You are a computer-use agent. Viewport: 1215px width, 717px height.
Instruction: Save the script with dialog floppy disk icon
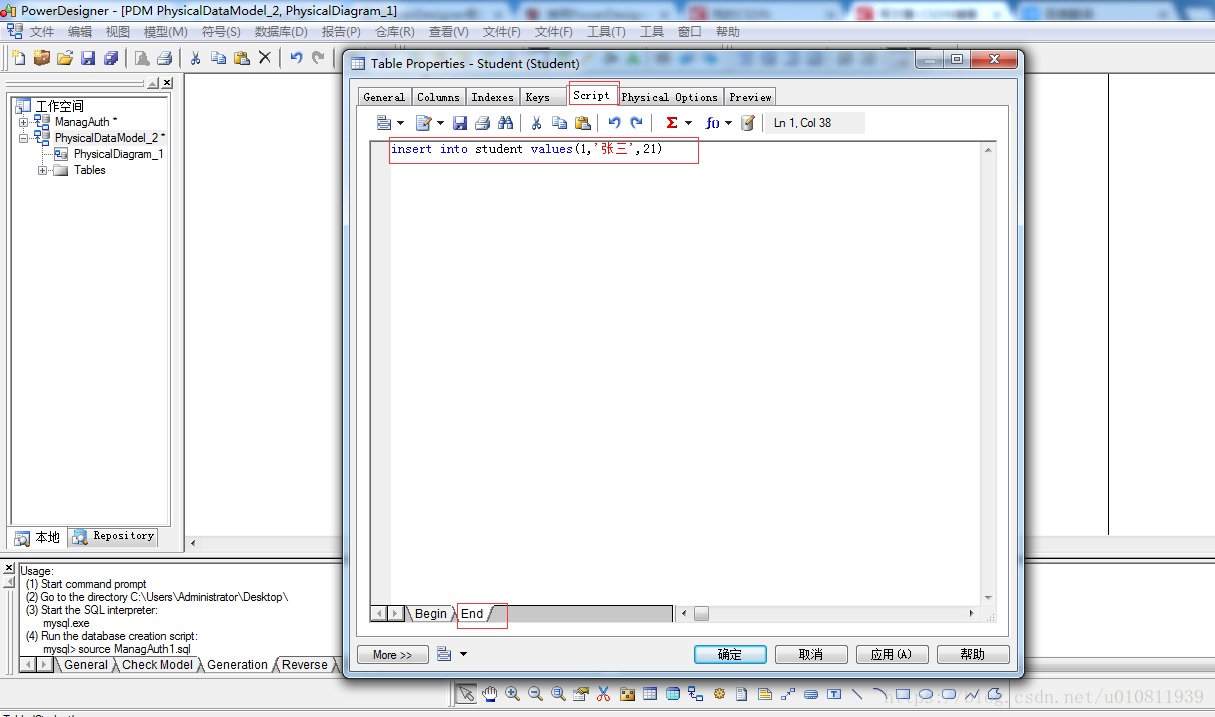click(460, 123)
